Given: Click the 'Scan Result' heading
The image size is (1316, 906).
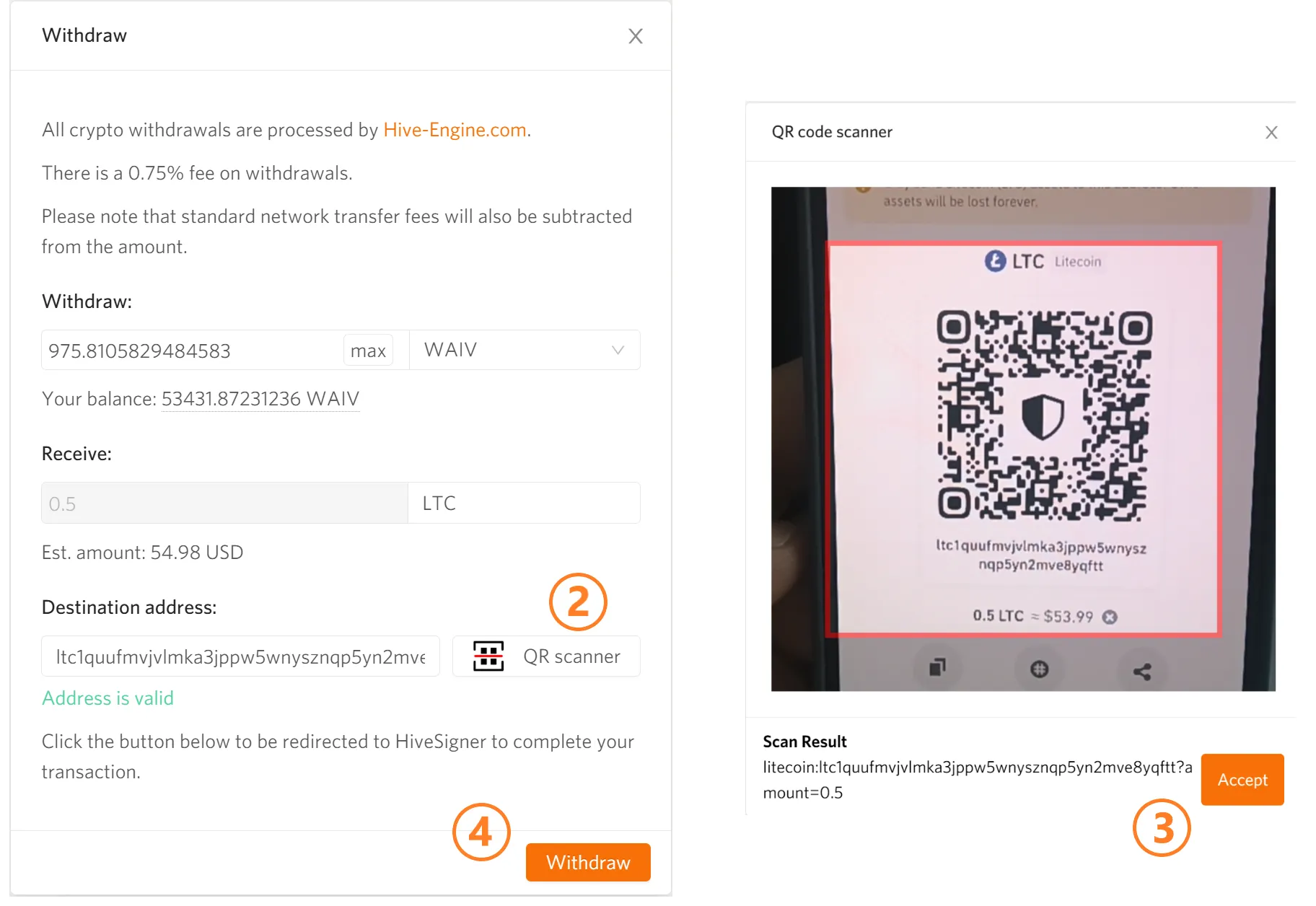Looking at the screenshot, I should pos(804,742).
